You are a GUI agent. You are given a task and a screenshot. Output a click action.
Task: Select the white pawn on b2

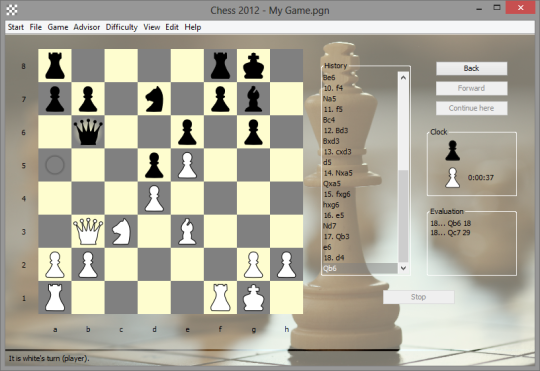(88, 265)
